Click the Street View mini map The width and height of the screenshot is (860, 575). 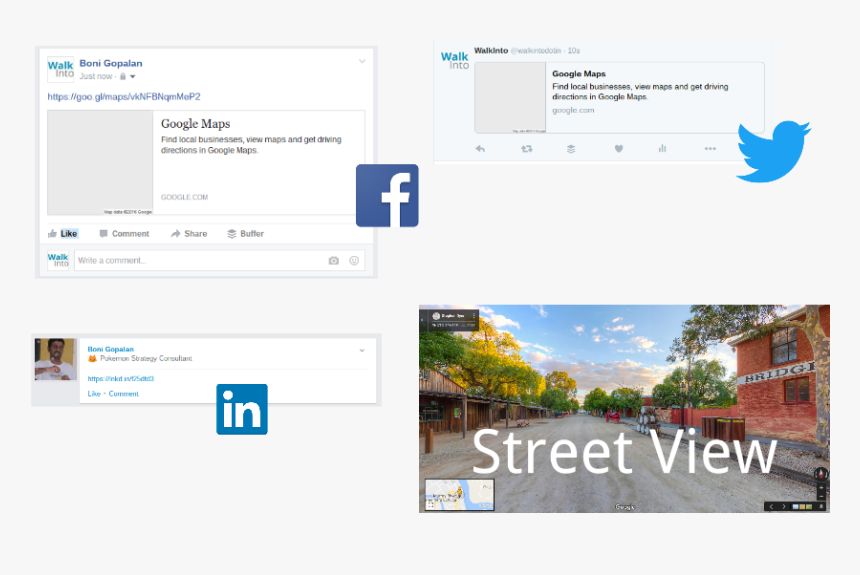[x=460, y=494]
